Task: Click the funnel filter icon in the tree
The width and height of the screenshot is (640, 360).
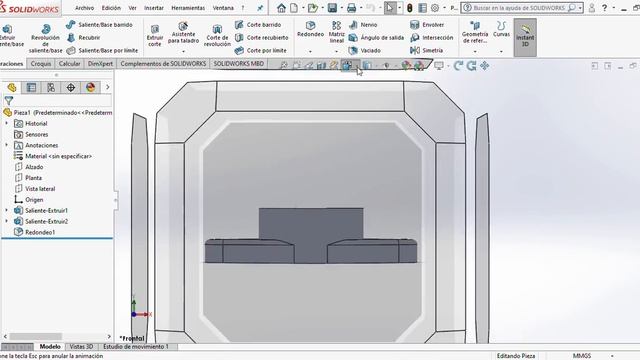Action: click(9, 100)
